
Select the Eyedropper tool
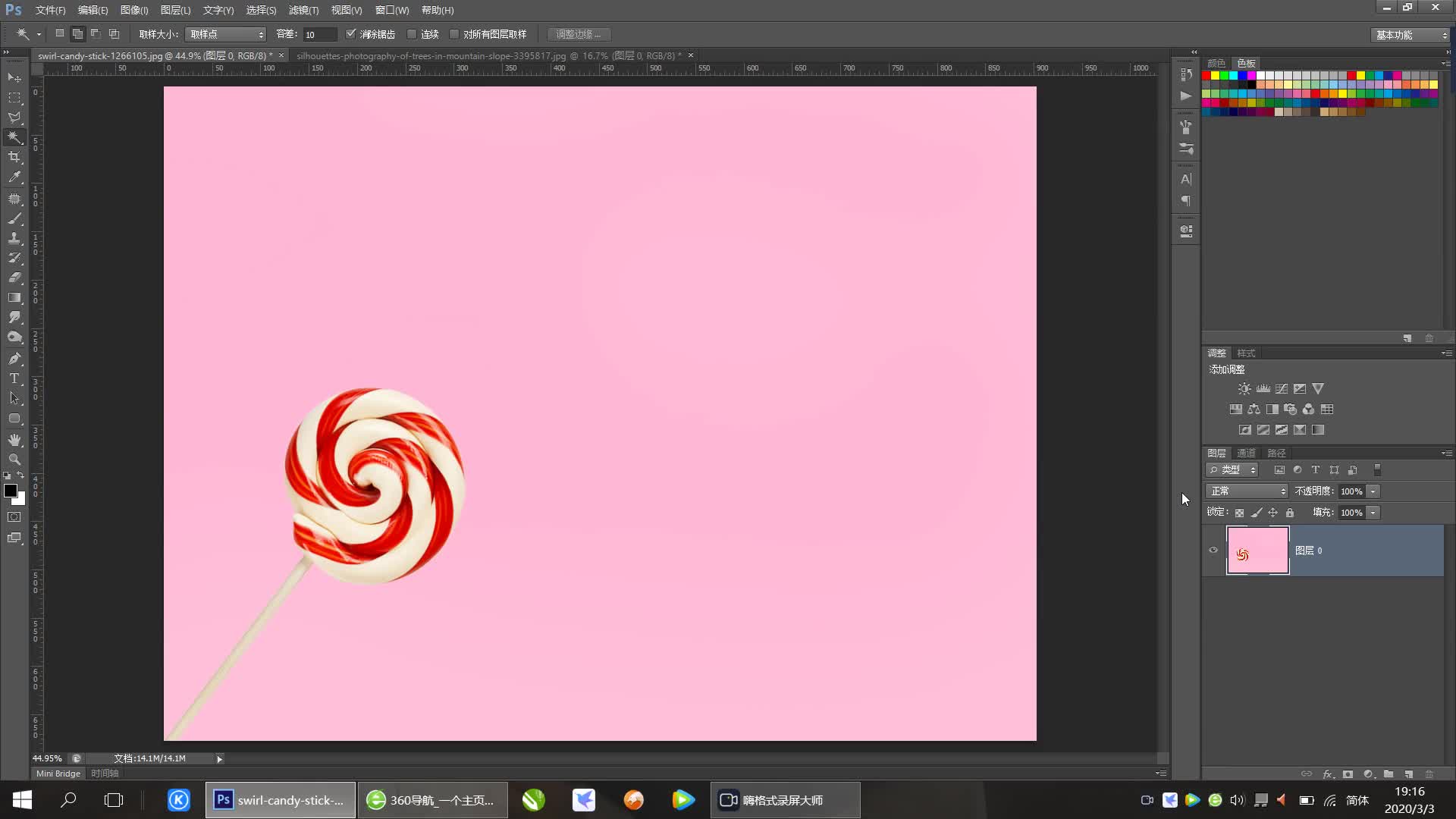tap(14, 177)
